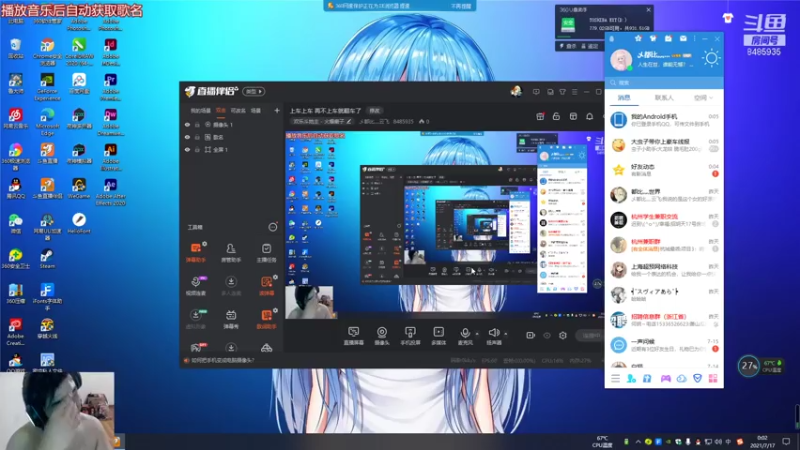The height and width of the screenshot is (450, 800).
Task: Open the QQ weather sun icon
Action: click(711, 58)
